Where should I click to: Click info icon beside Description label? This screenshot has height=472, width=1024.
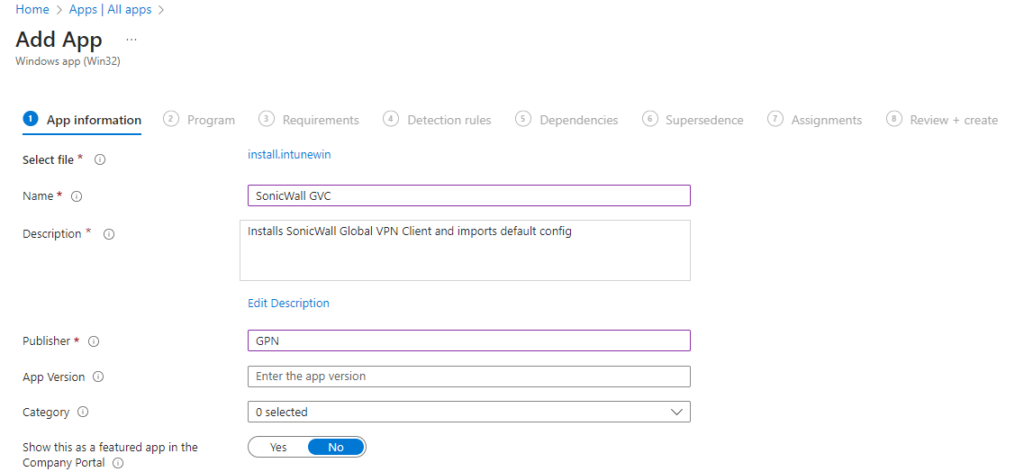[x=110, y=234]
